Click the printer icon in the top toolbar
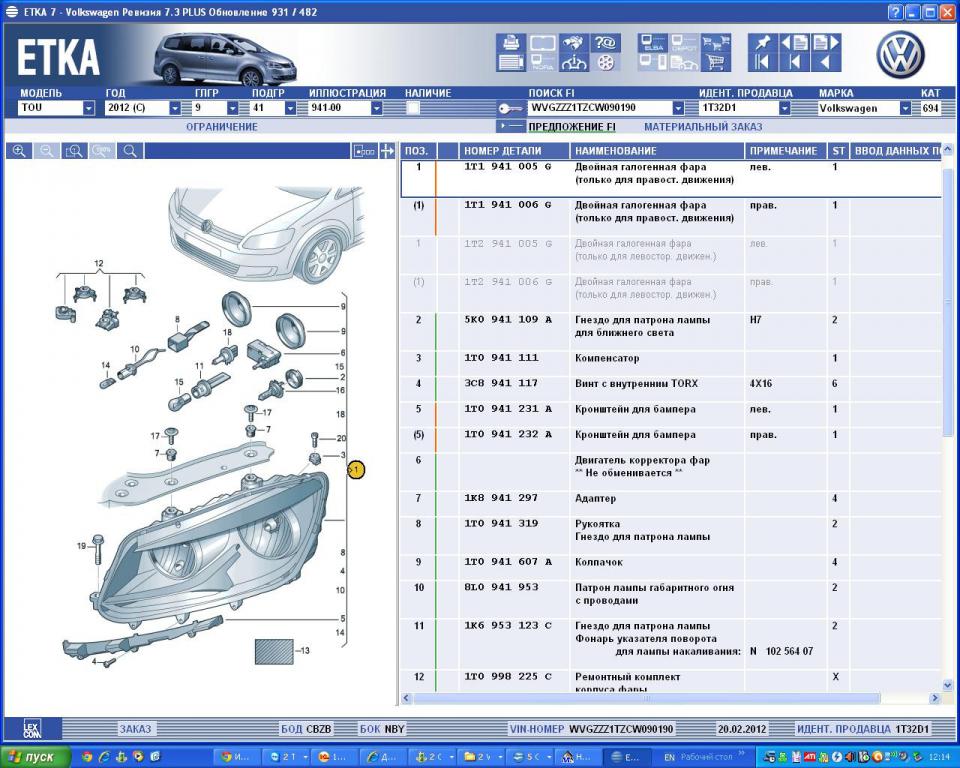Image resolution: width=960 pixels, height=768 pixels. click(511, 42)
